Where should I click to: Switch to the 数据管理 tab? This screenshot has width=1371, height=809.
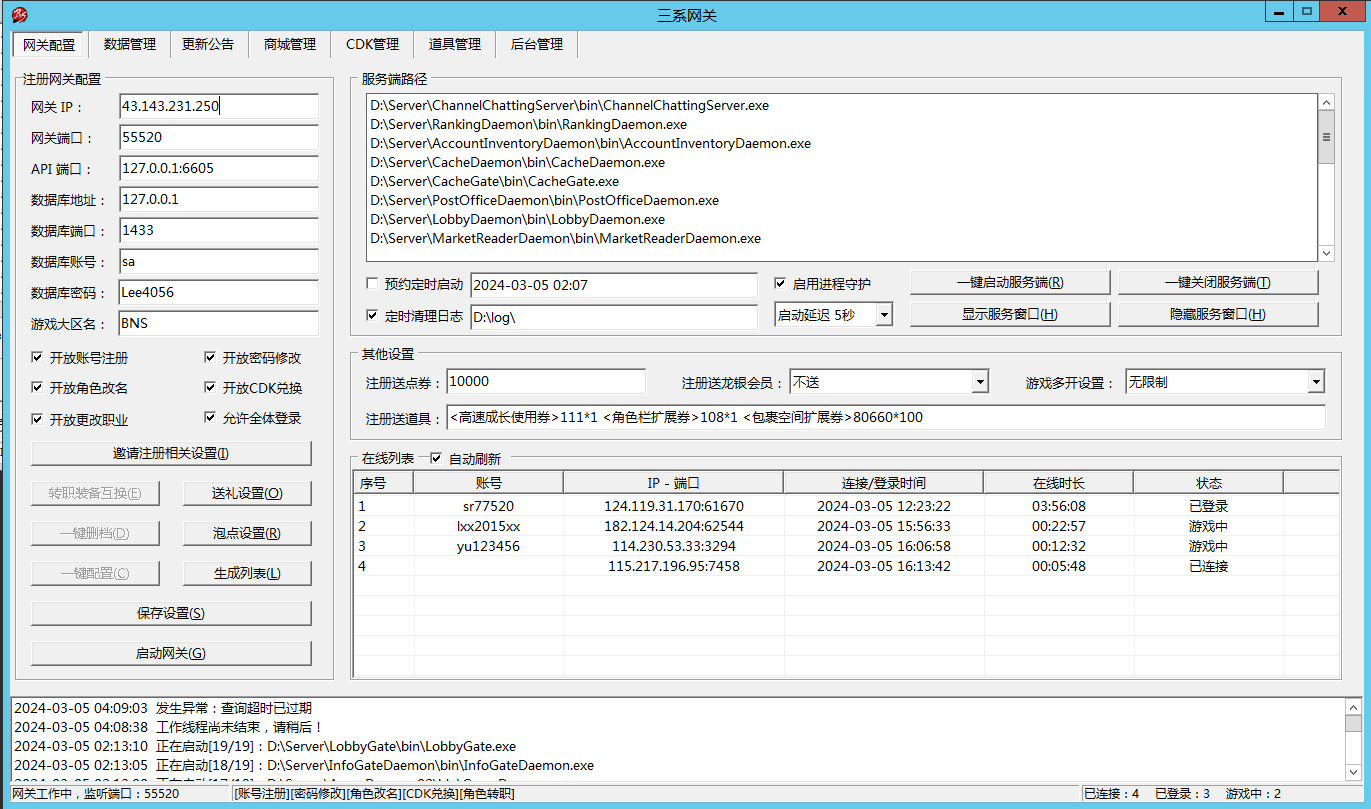tap(130, 44)
